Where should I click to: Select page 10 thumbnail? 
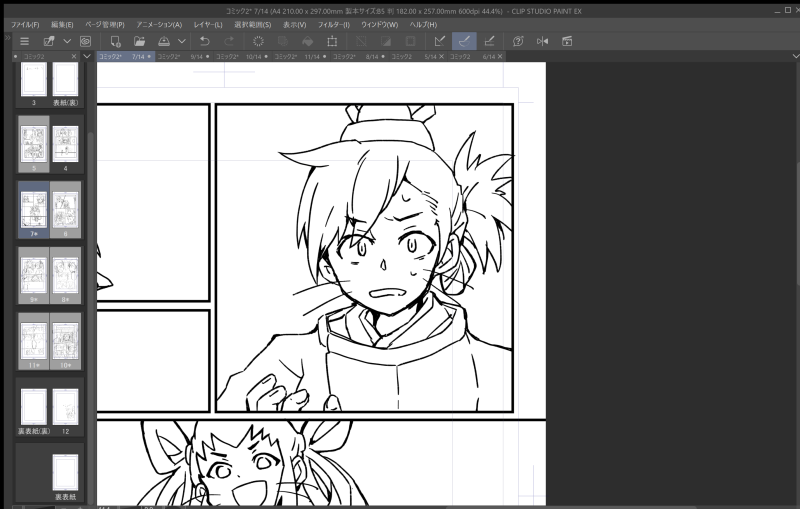point(65,341)
